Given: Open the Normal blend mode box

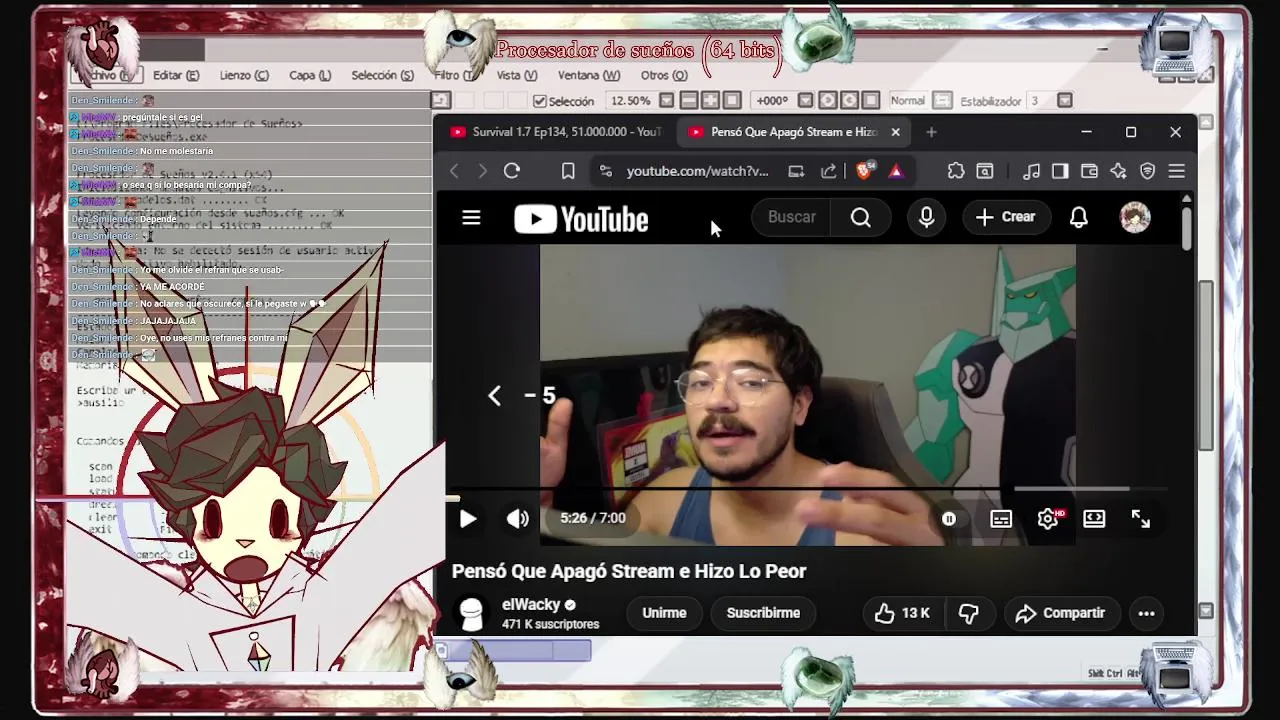Looking at the screenshot, I should pyautogui.click(x=908, y=101).
